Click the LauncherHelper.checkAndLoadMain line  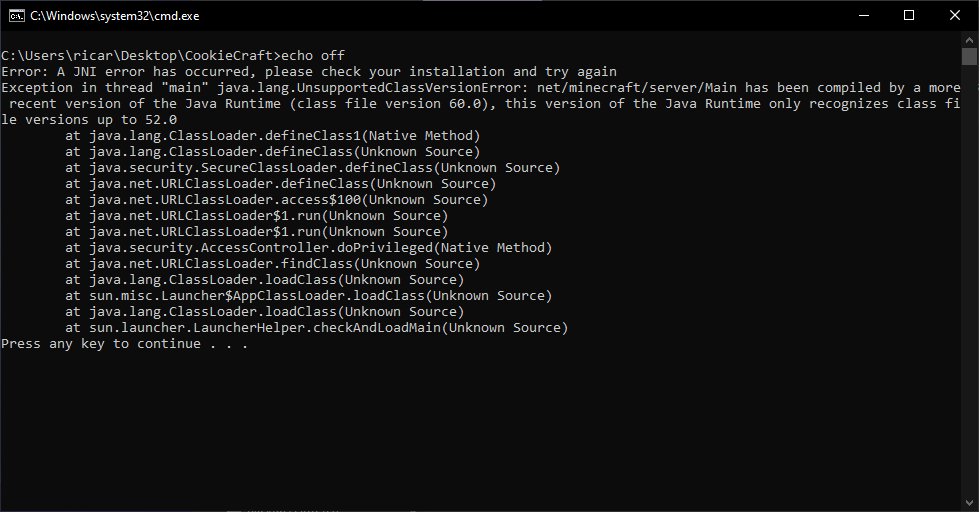click(x=316, y=328)
